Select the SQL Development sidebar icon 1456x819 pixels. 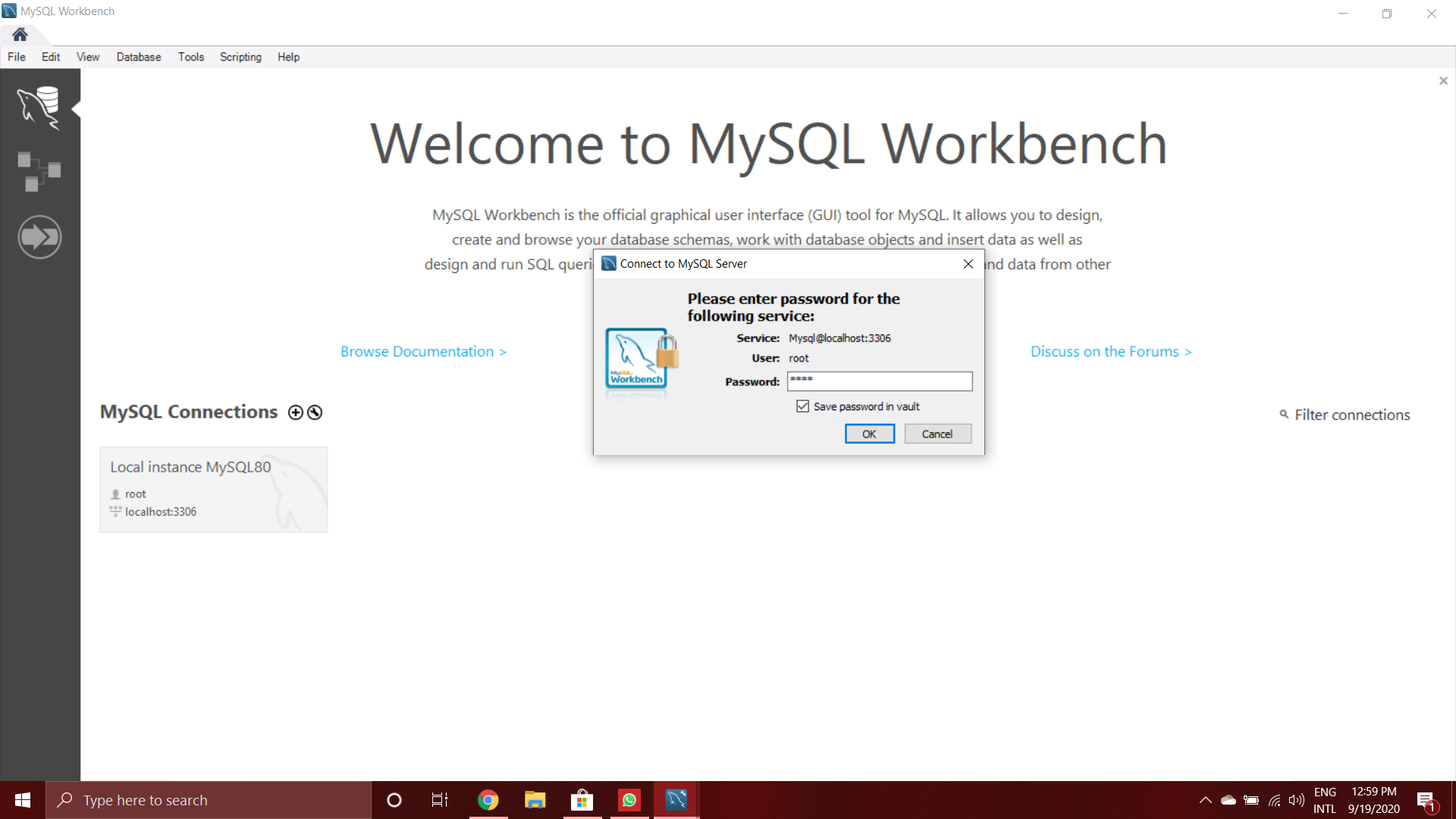coord(39,108)
